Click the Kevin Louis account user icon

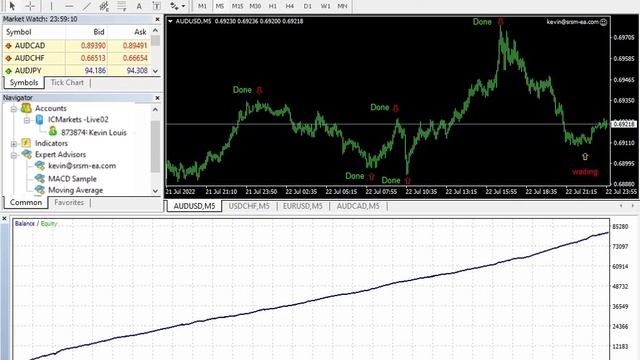pos(53,131)
